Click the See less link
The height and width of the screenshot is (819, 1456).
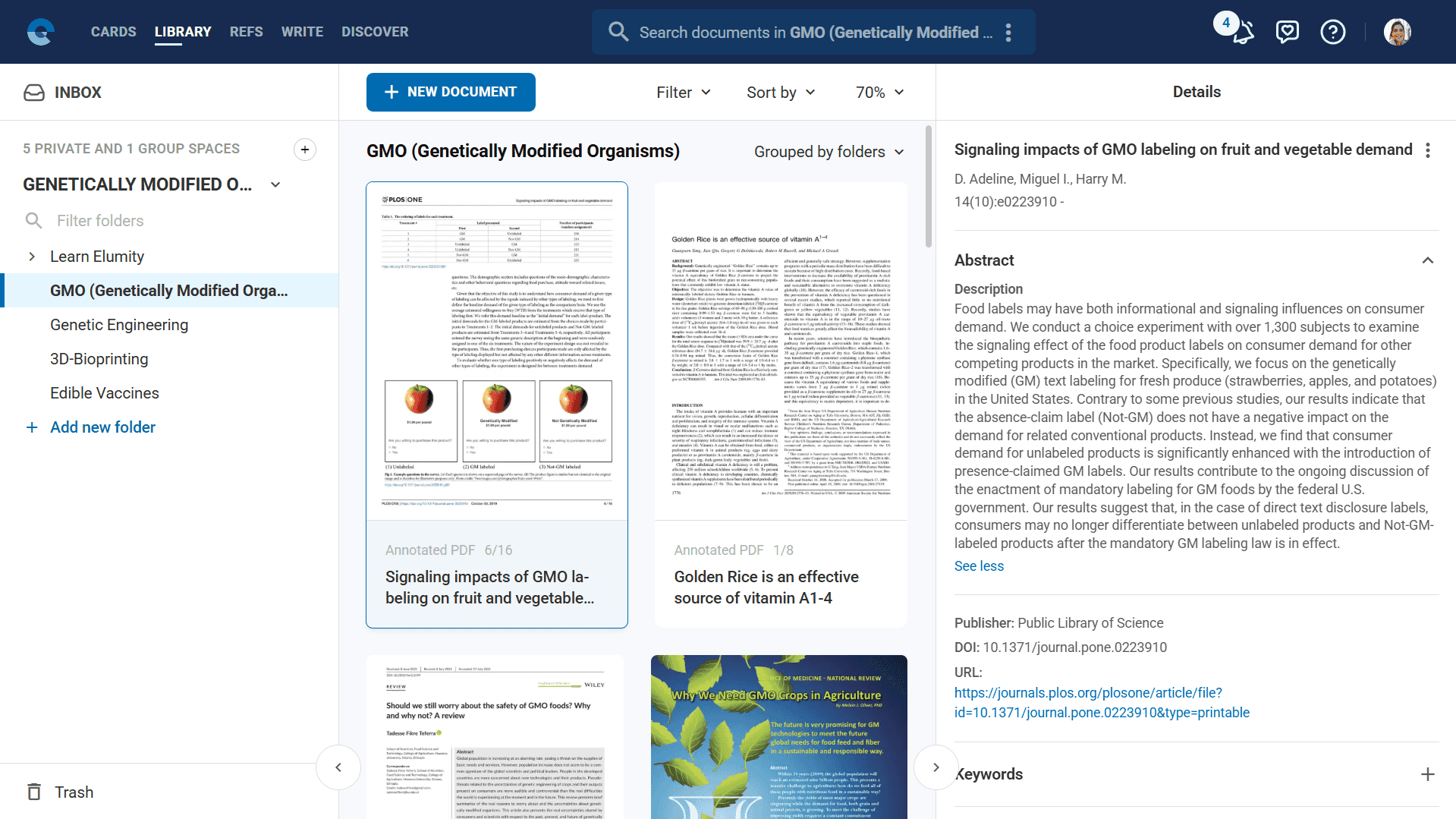(x=979, y=566)
